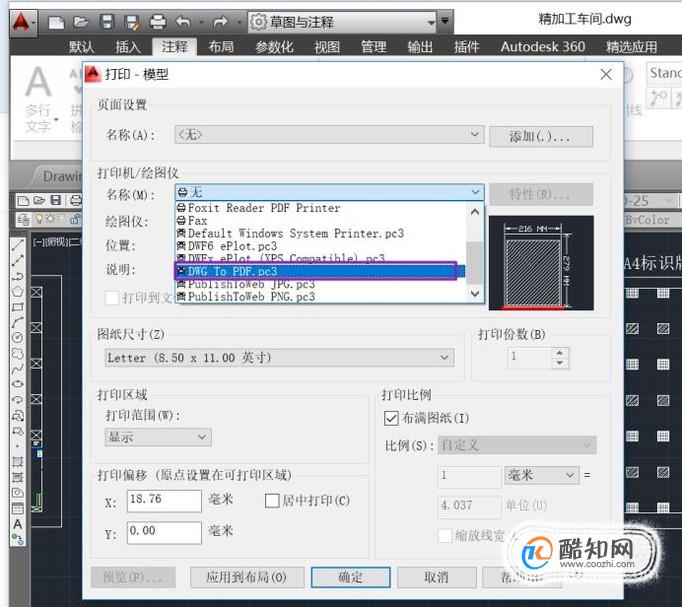Click the Undo arrow icon
This screenshot has width=682, height=607.
tap(184, 21)
